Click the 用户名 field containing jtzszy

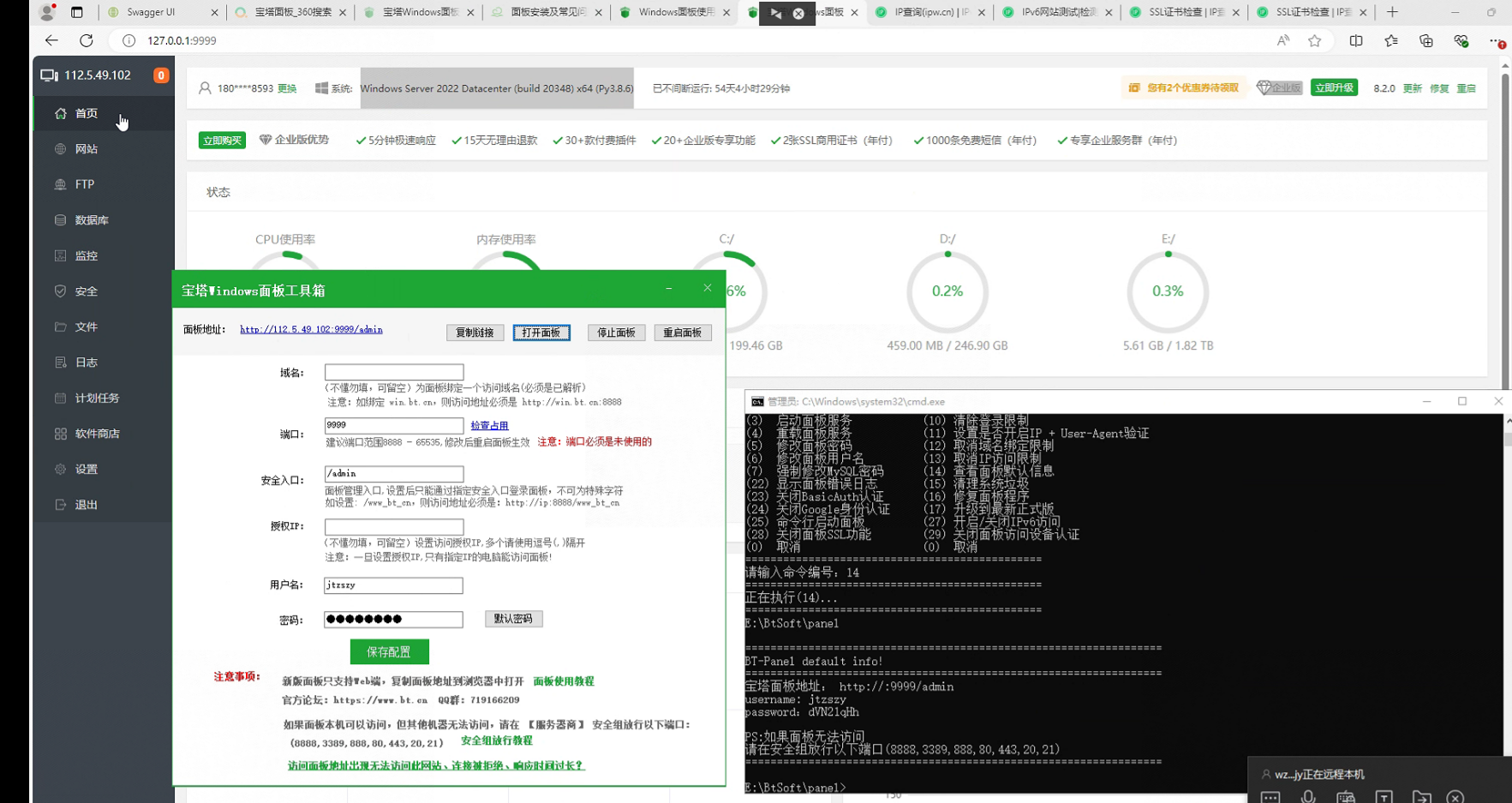pyautogui.click(x=394, y=585)
